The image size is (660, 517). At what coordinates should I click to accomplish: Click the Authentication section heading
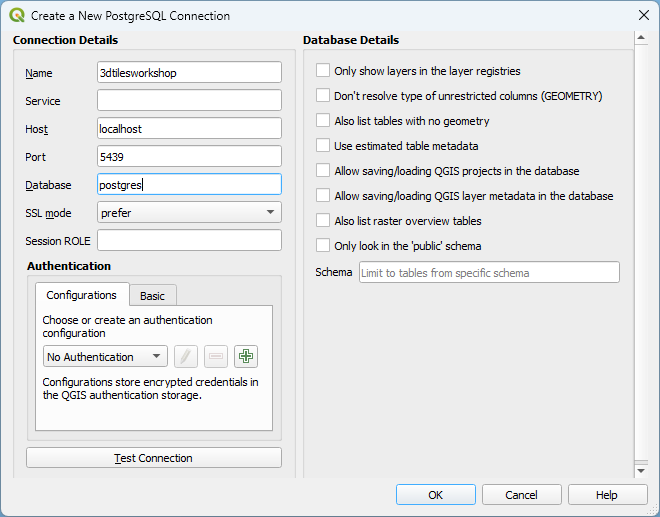point(69,266)
